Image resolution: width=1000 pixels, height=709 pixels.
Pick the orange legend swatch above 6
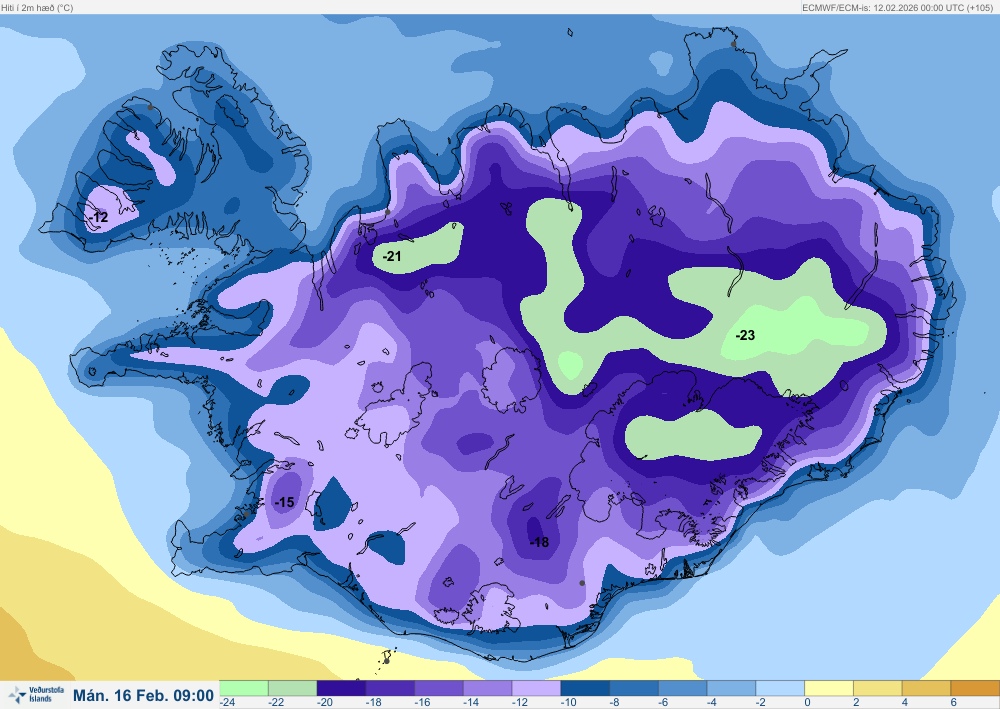tap(975, 688)
